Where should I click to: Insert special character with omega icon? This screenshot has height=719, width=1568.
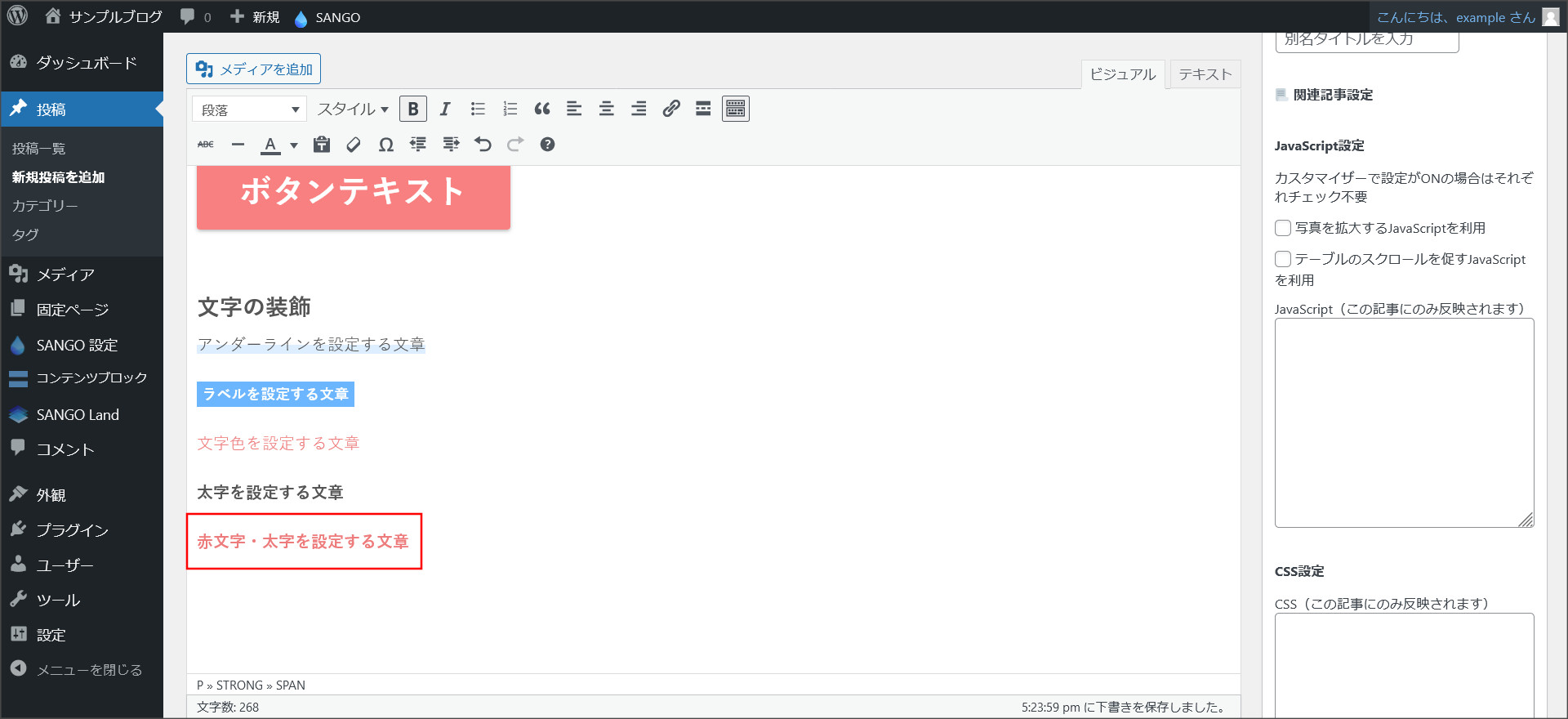(386, 145)
